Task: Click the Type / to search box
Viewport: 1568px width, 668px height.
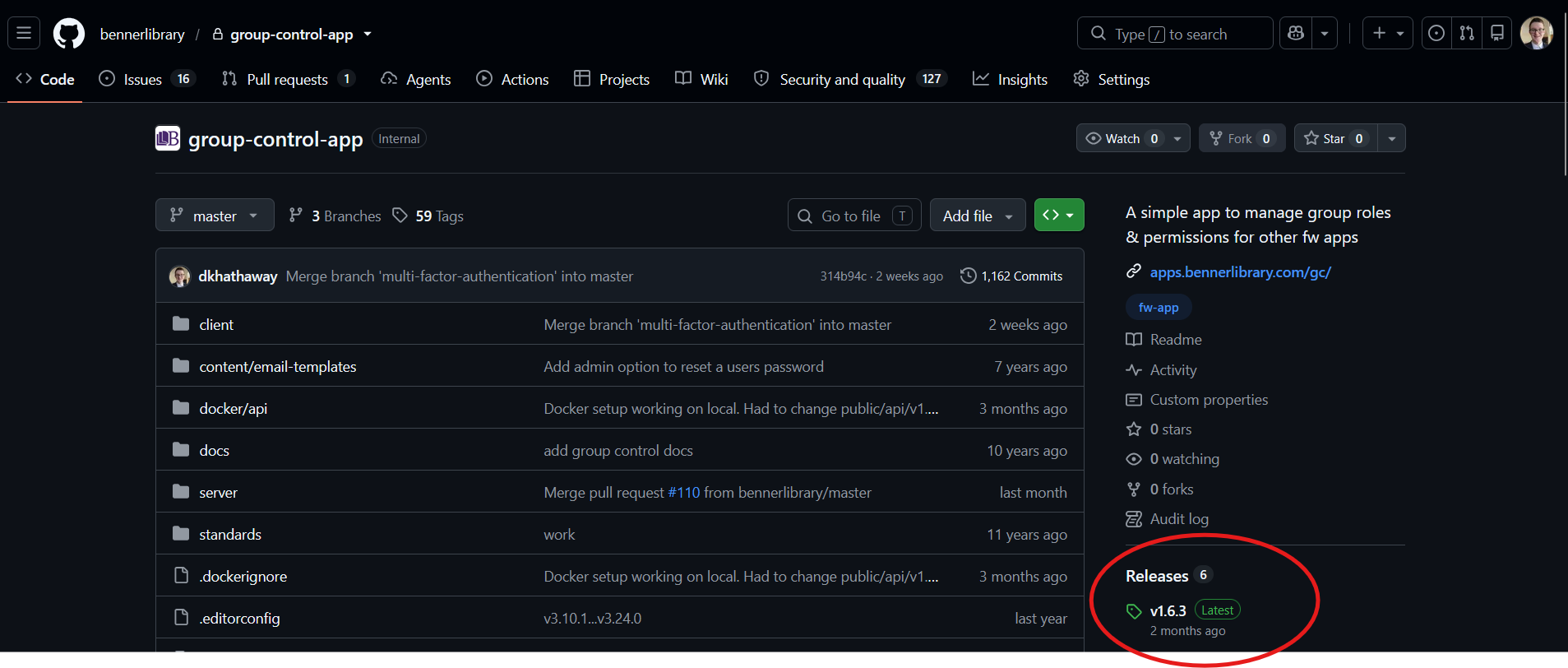Action: tap(1175, 33)
